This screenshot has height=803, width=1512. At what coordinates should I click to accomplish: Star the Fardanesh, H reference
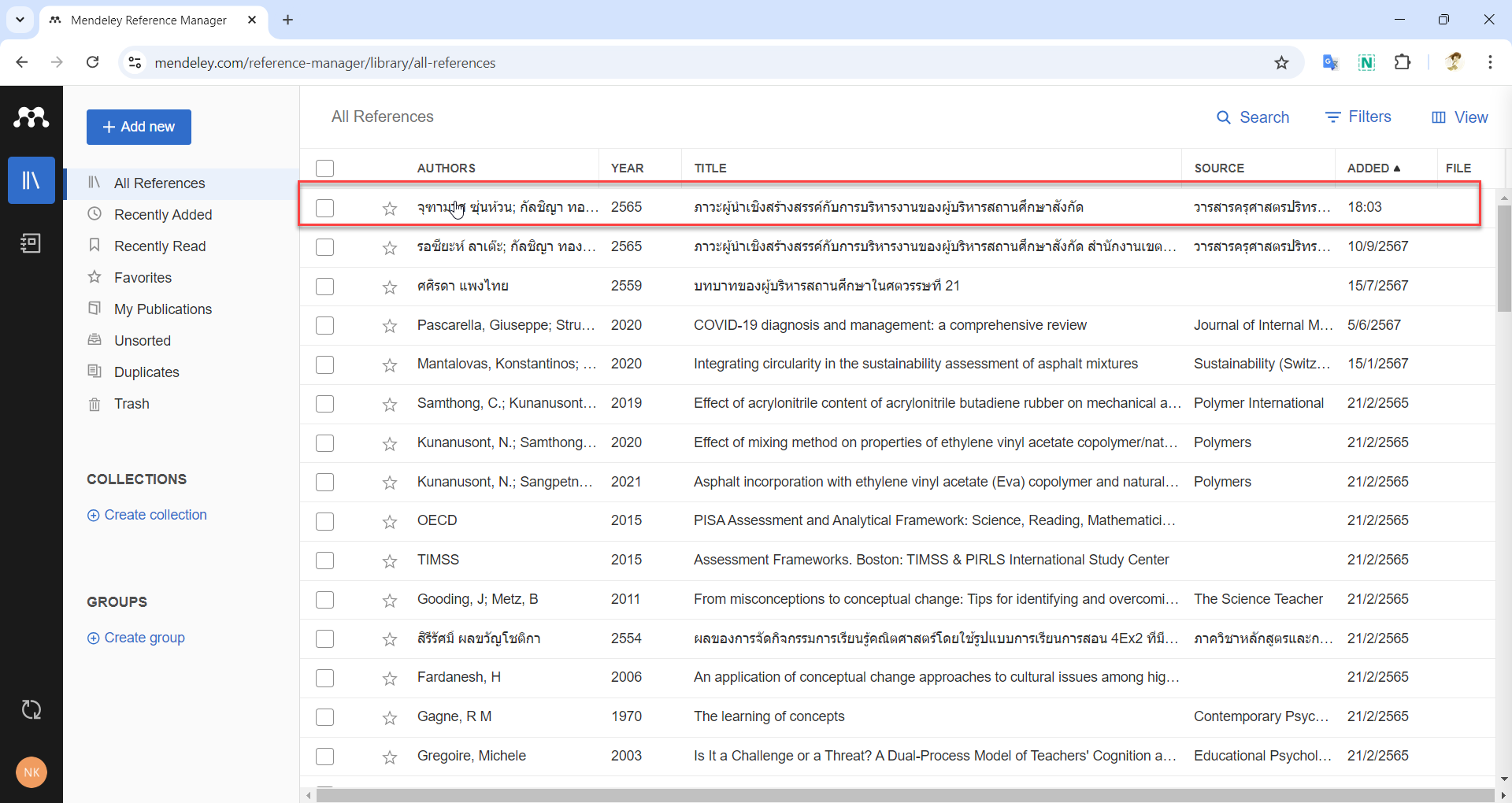(x=390, y=679)
